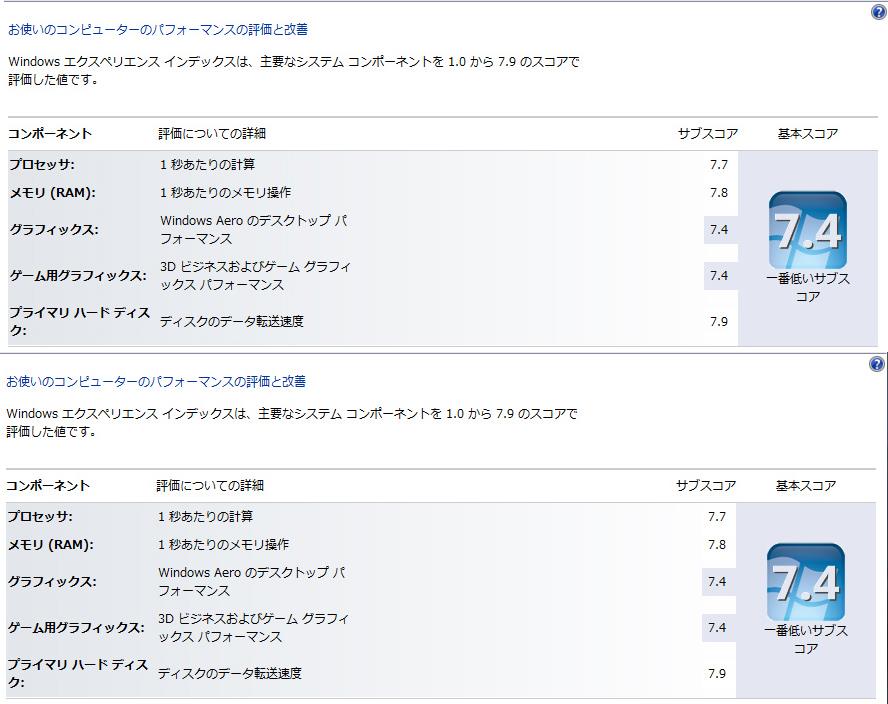Click the 7.4 base score badge in upper panel
The width and height of the screenshot is (888, 704).
808,231
